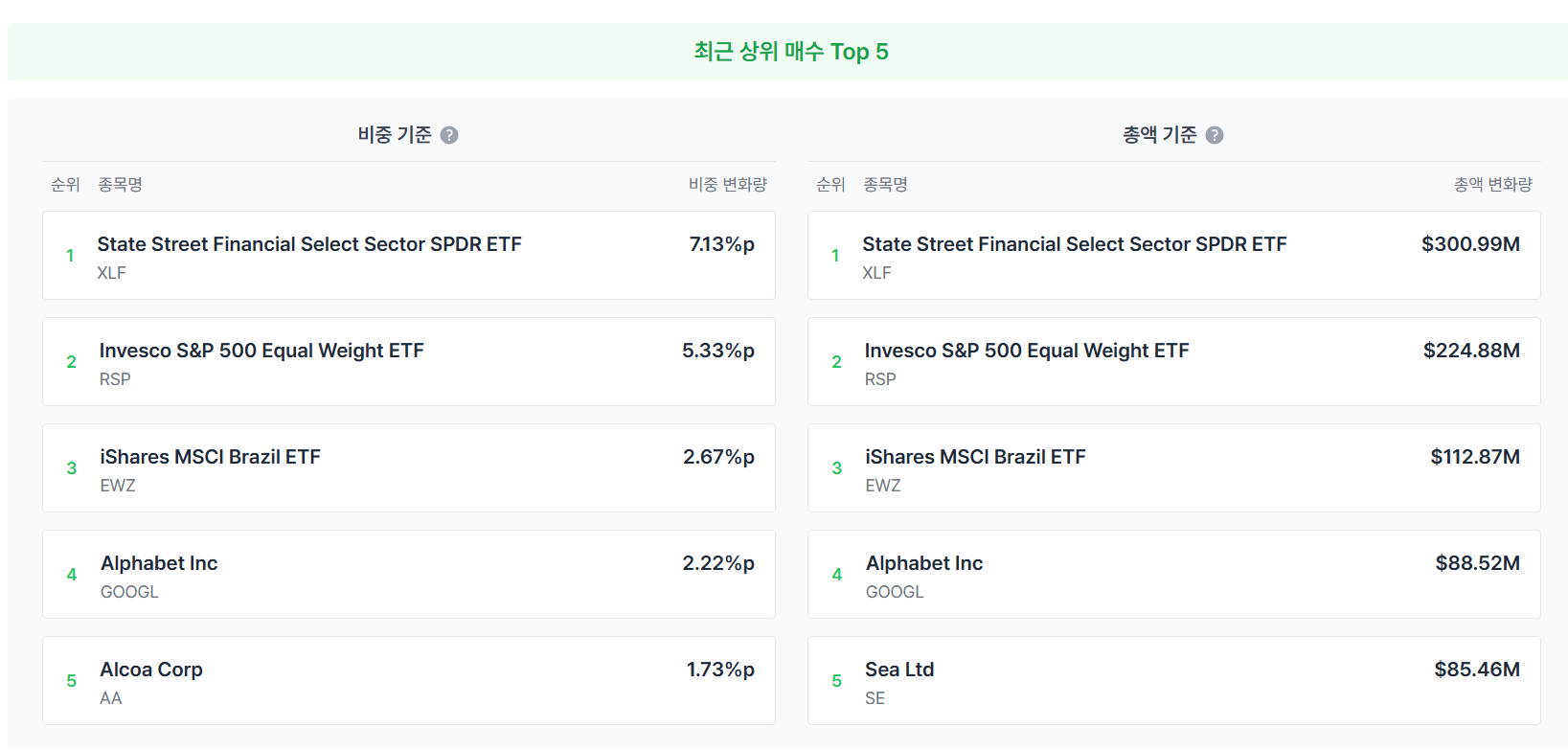The width and height of the screenshot is (1568, 750).
Task: Click the XLF ticker in 비중 기준 list
Action: (x=111, y=273)
